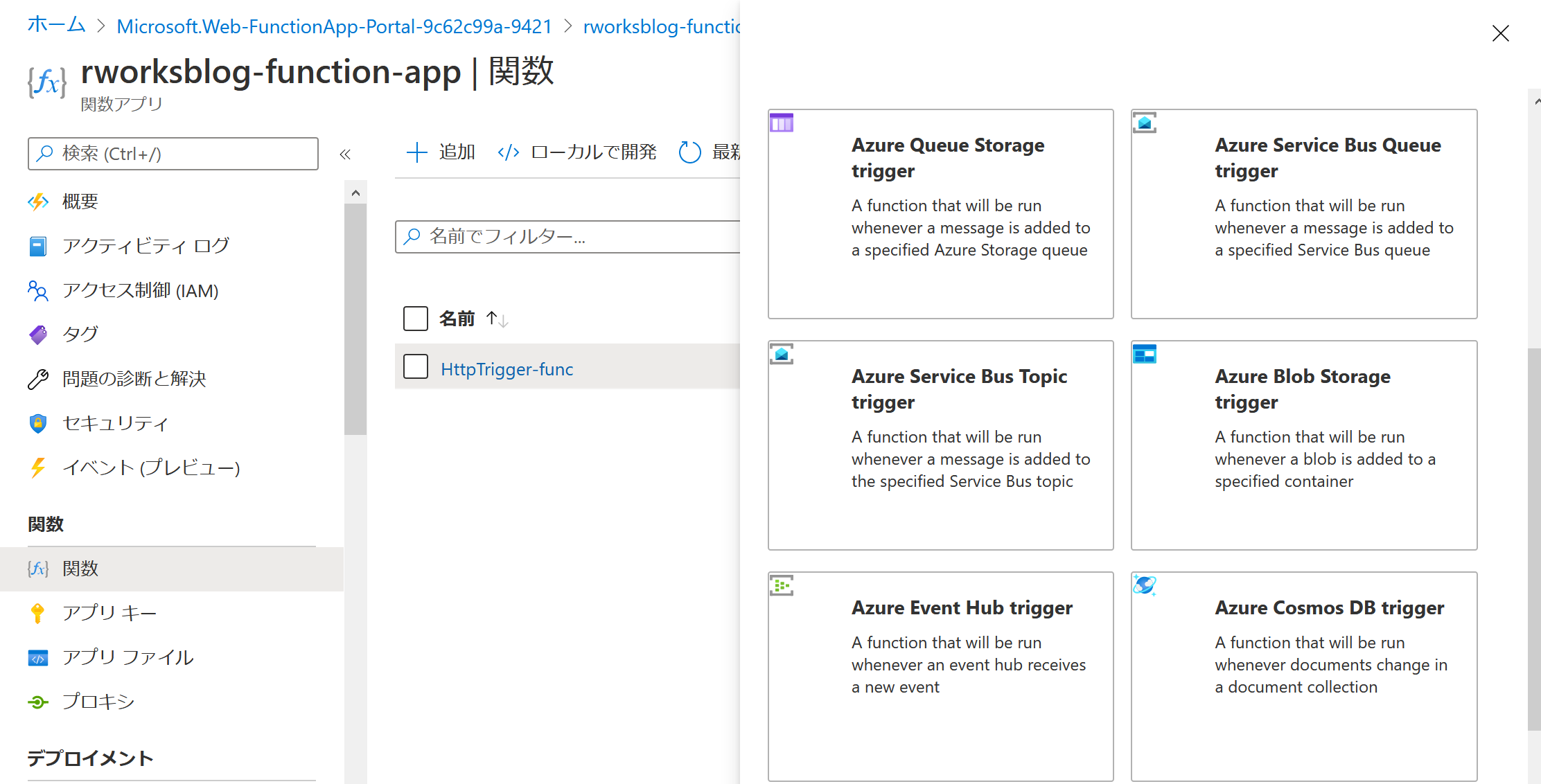Click the プロキシ green icon
Image resolution: width=1541 pixels, height=784 pixels.
pos(38,702)
